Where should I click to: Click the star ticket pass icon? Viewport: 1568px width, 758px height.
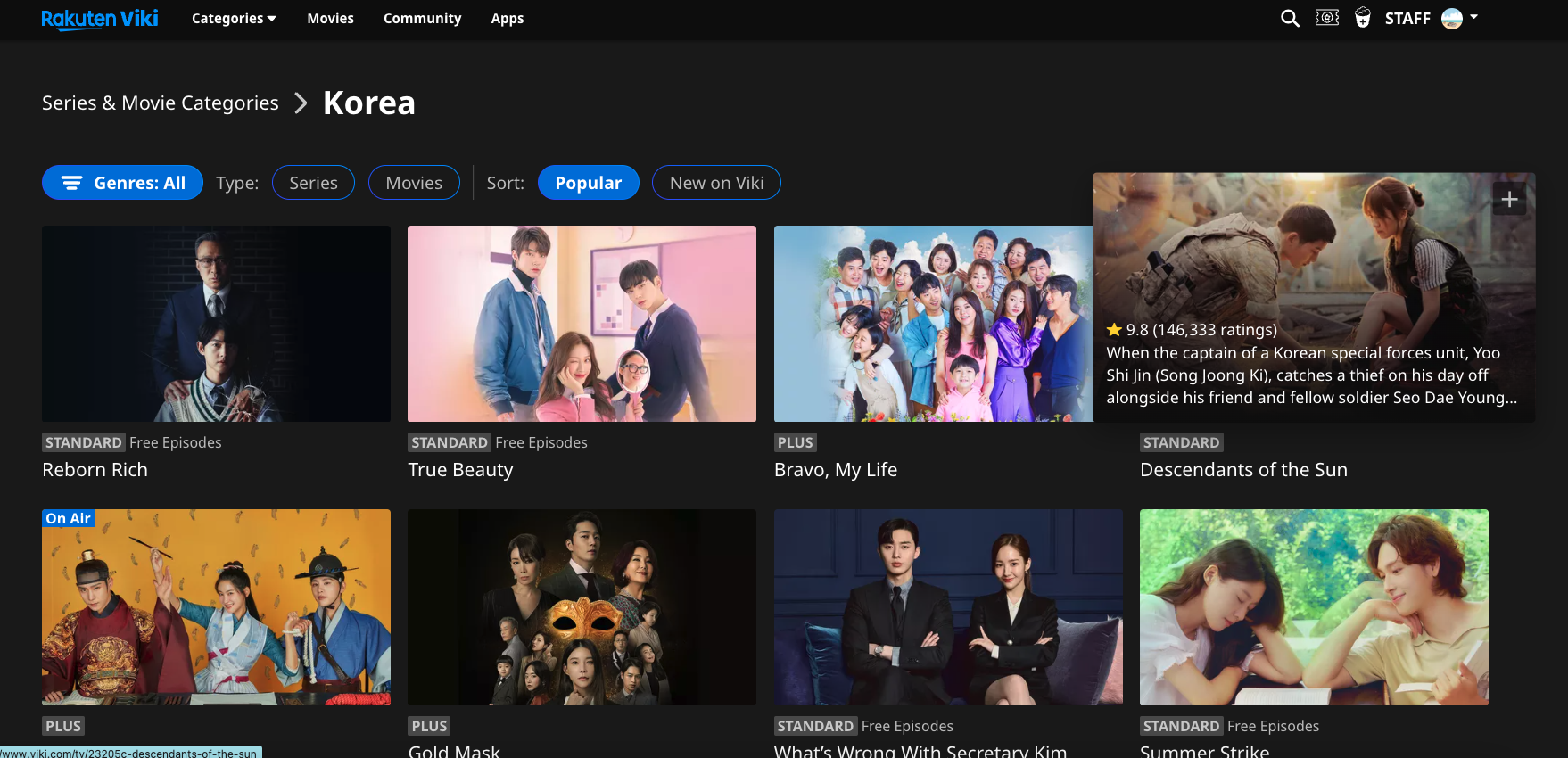pos(1327,18)
